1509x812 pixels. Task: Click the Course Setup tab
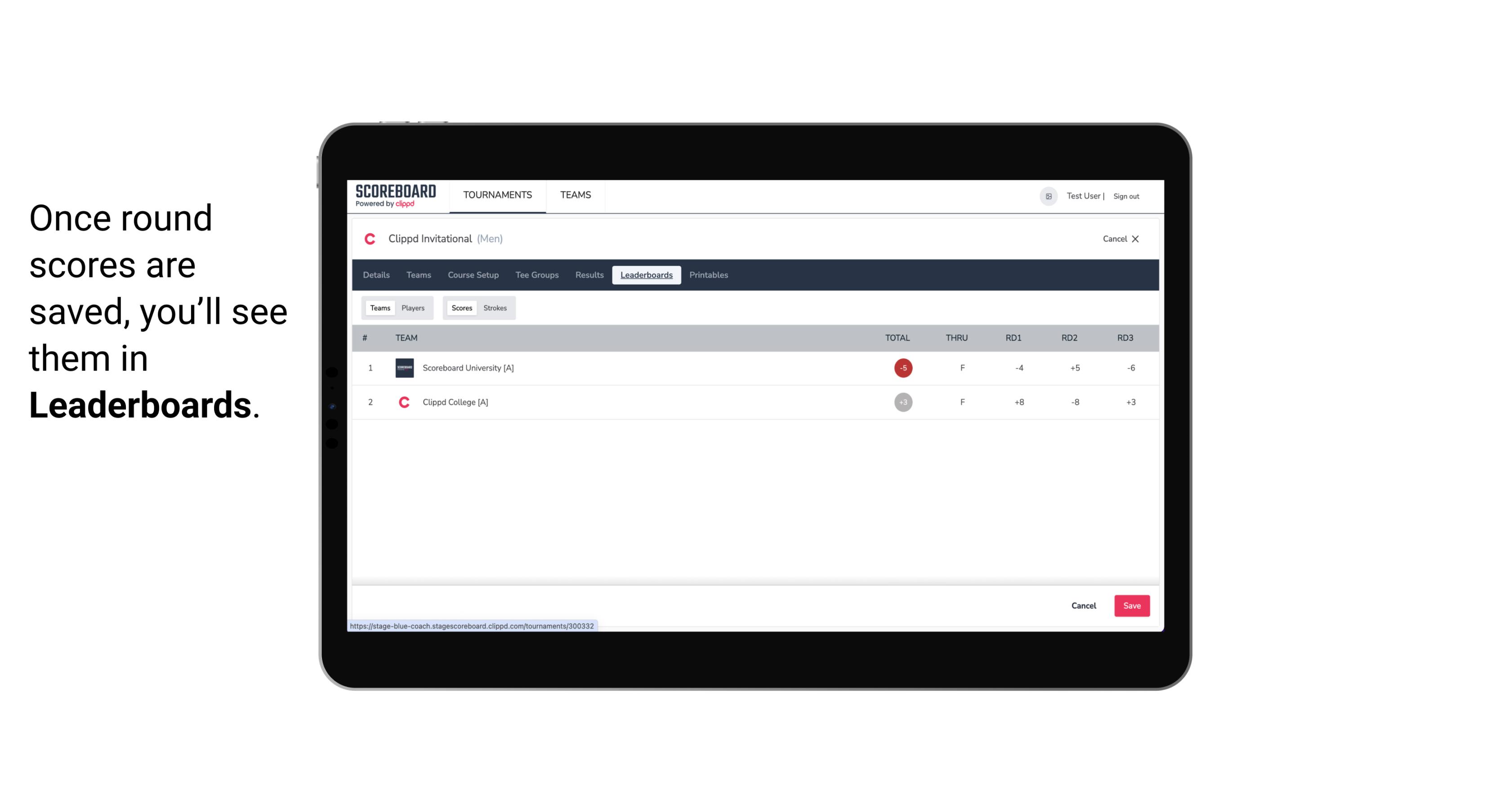point(474,275)
